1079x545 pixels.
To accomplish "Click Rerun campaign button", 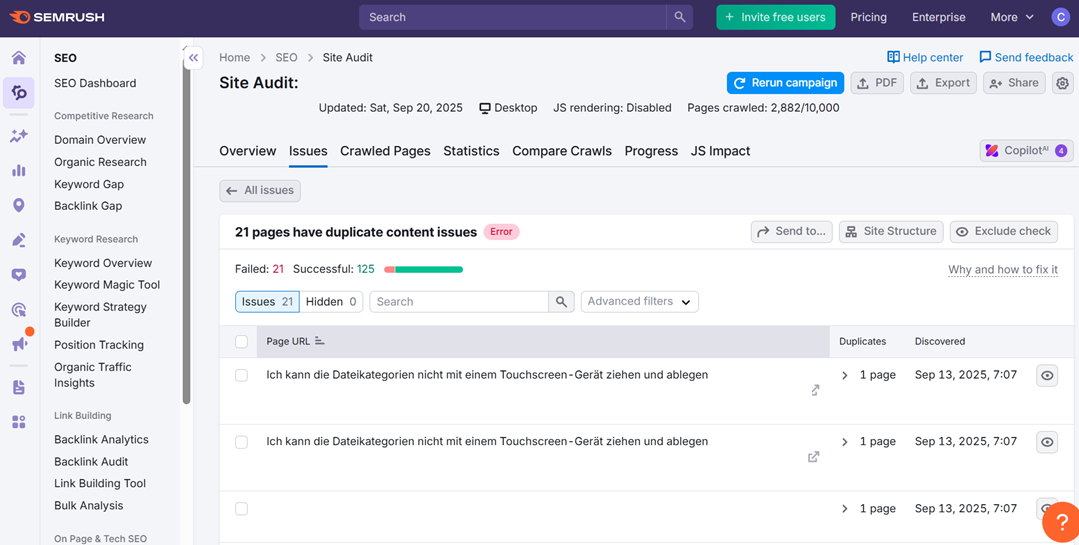I will 785,83.
